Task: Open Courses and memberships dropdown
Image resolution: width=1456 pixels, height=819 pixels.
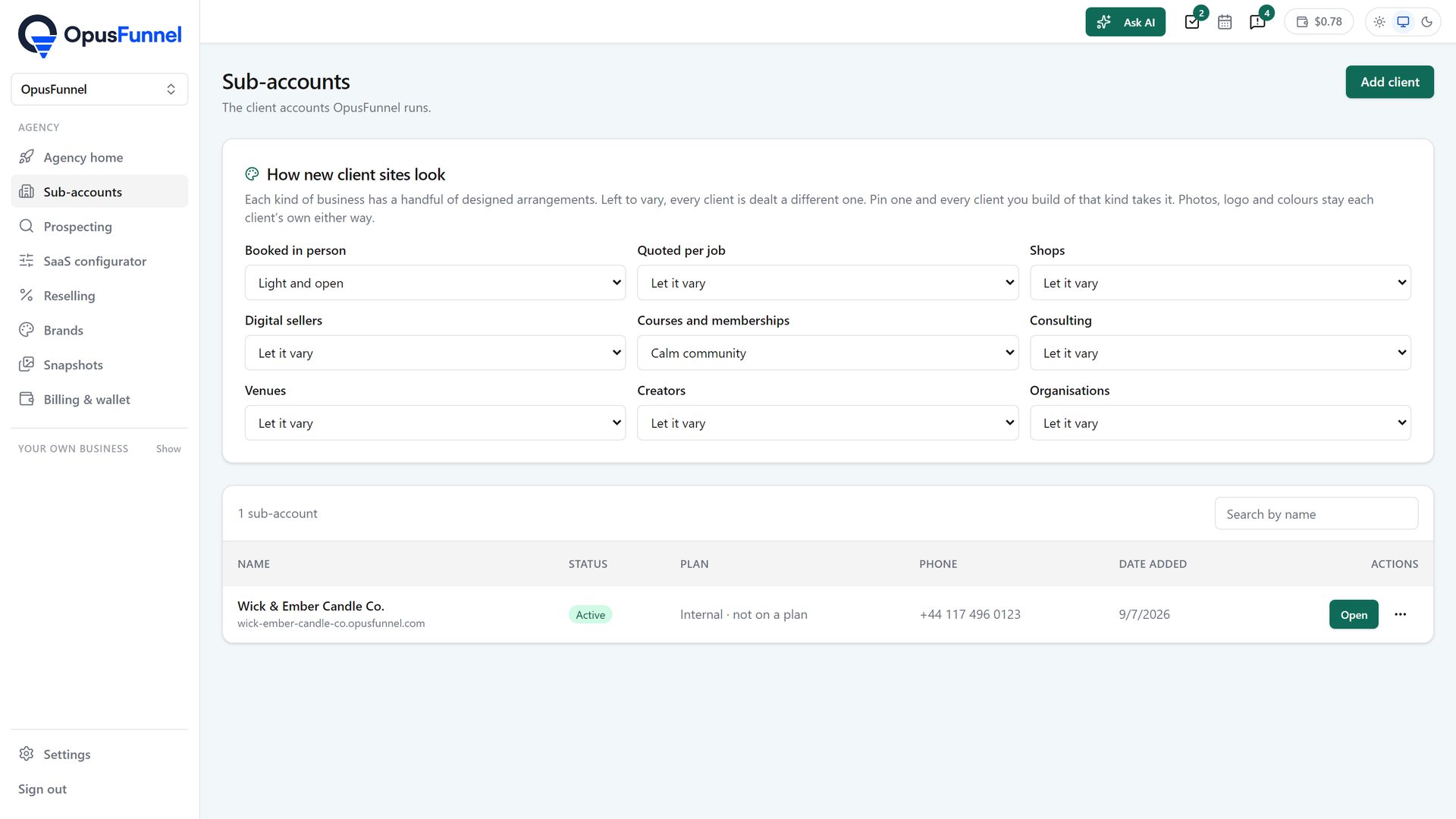Action: tap(827, 353)
